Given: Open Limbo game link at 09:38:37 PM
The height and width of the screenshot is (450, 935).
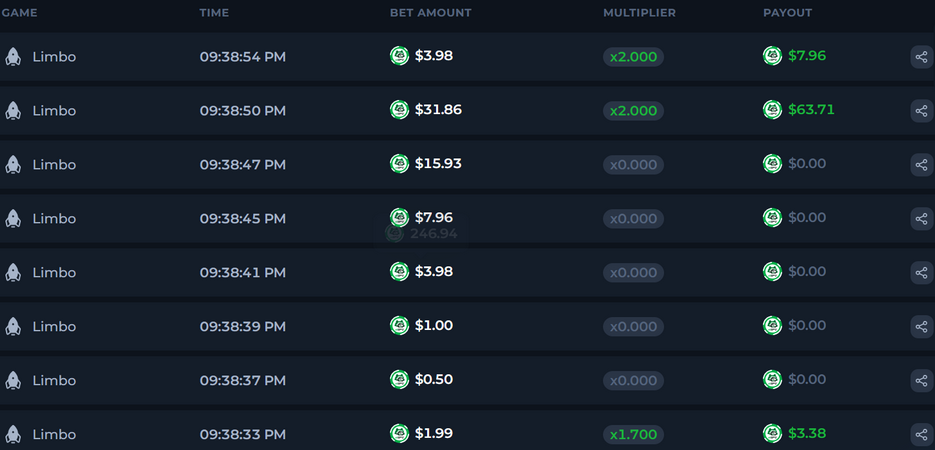Looking at the screenshot, I should [x=54, y=380].
